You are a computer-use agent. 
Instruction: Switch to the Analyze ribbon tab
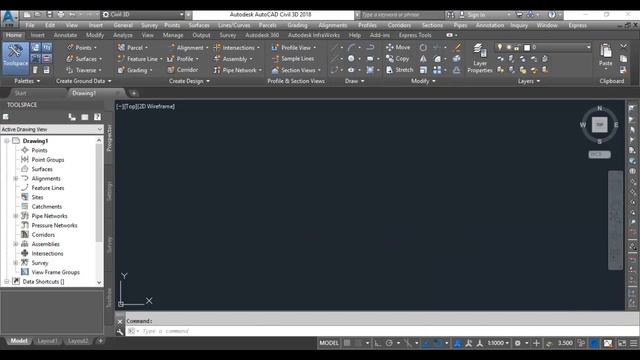122,35
